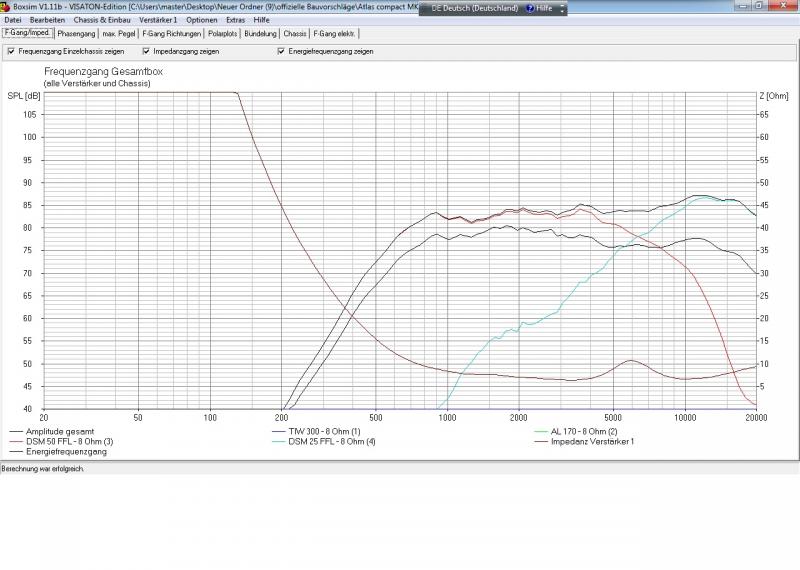The width and height of the screenshot is (800, 570).
Task: Open the Hilfe menu in menu bar
Action: pos(262,20)
